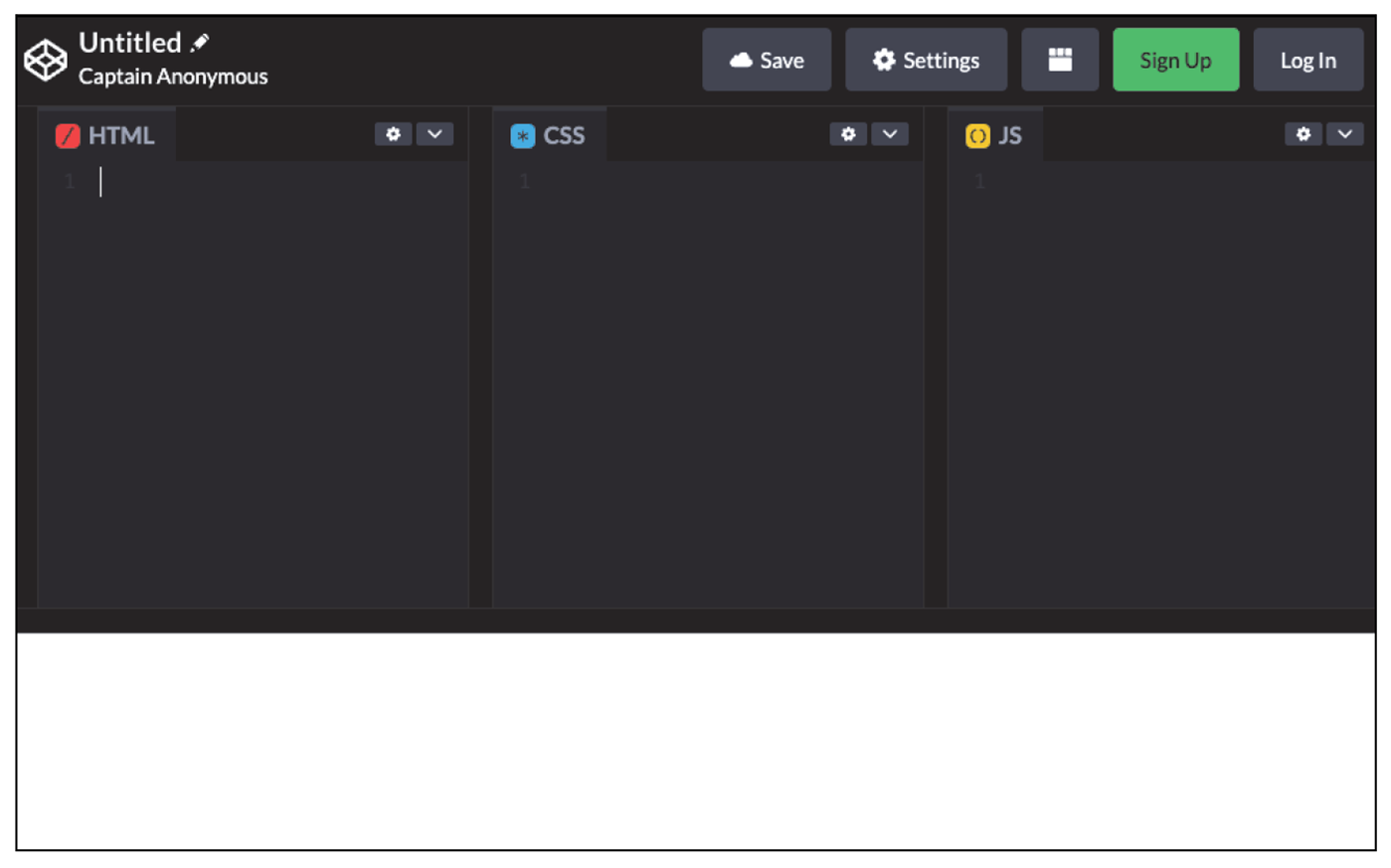Click the layout change grid icon

(x=1059, y=59)
